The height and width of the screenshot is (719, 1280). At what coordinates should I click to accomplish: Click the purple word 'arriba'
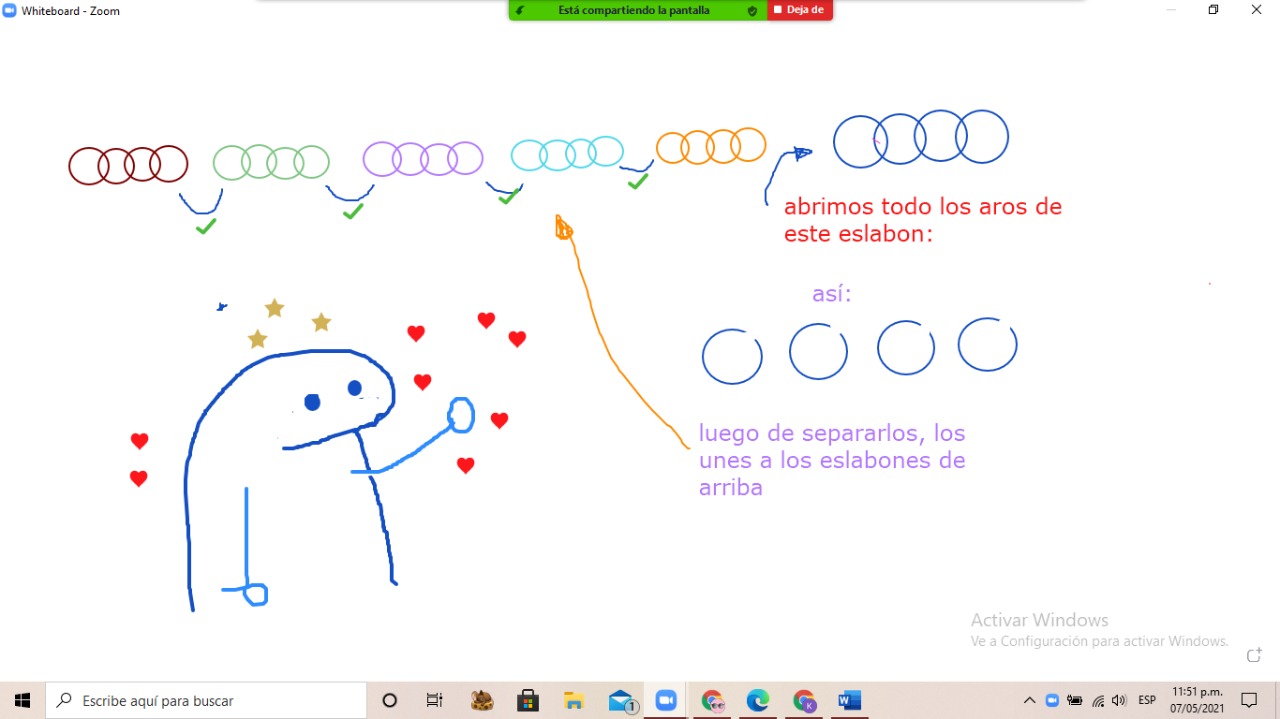tap(730, 488)
